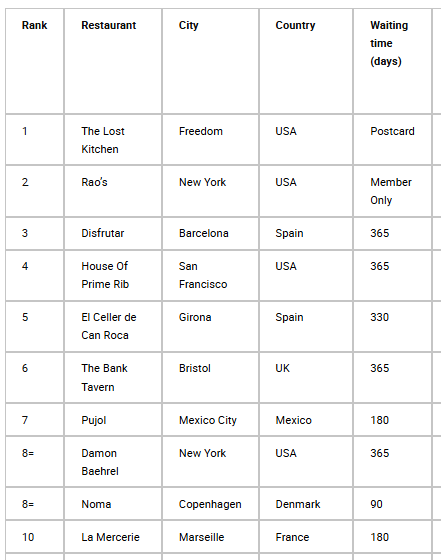This screenshot has height=560, width=441.
Task: Click the Noma restaurant cell
Action: [x=113, y=504]
